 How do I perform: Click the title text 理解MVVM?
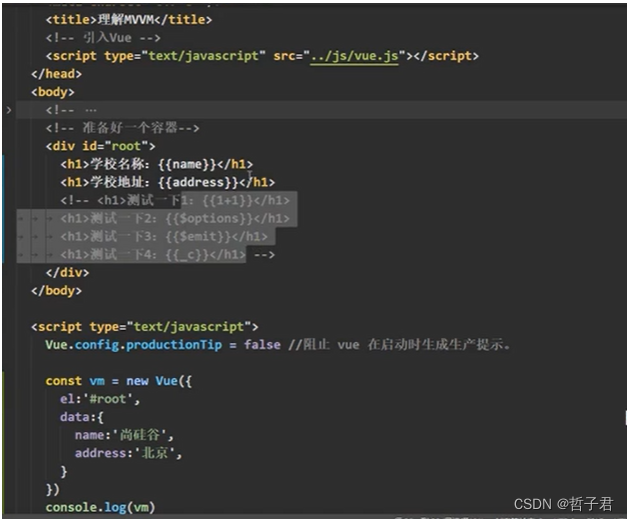point(126,19)
